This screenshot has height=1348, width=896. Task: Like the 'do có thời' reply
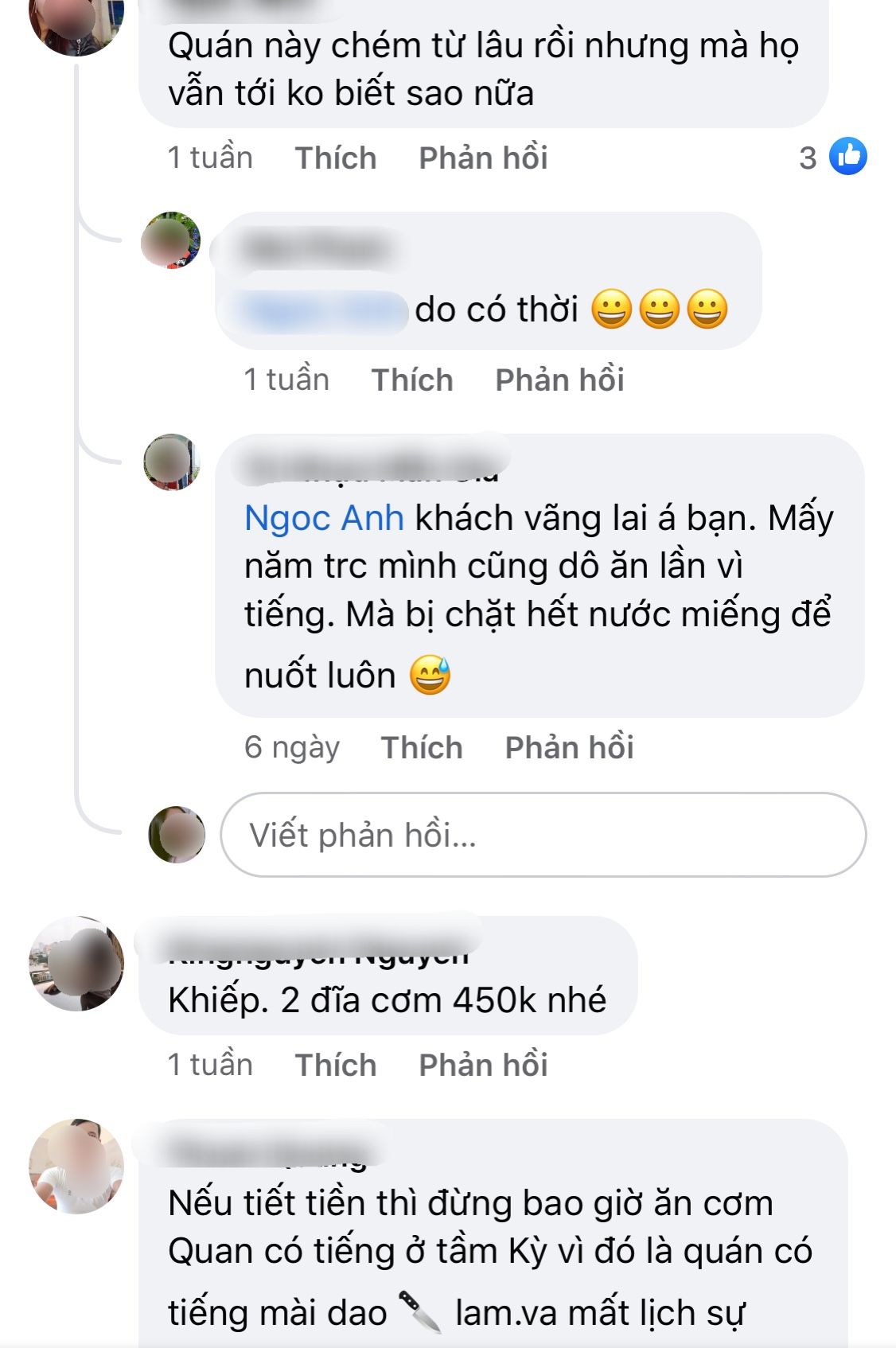pyautogui.click(x=412, y=380)
